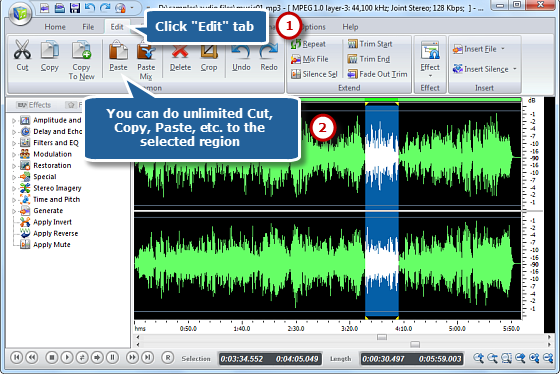Viewport: 560px width, 374px height.
Task: Click the Repeat command
Action: coord(308,44)
